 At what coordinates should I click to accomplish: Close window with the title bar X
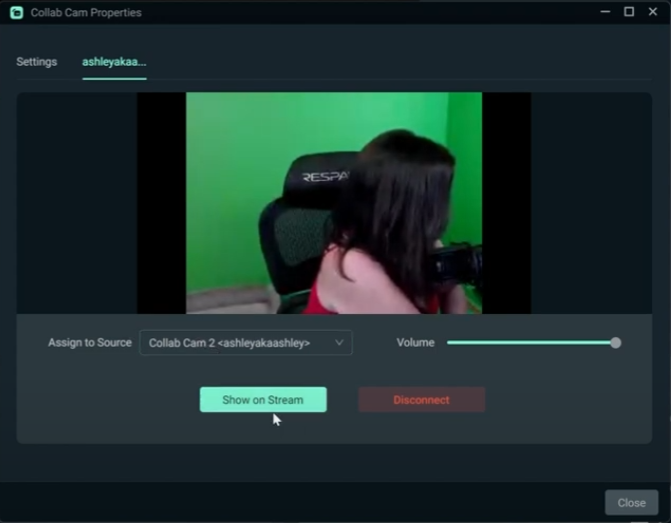click(x=653, y=12)
